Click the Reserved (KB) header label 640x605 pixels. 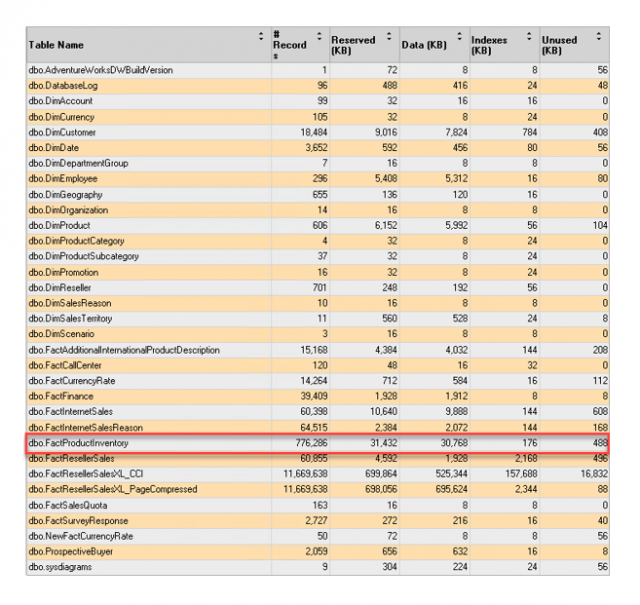point(353,45)
